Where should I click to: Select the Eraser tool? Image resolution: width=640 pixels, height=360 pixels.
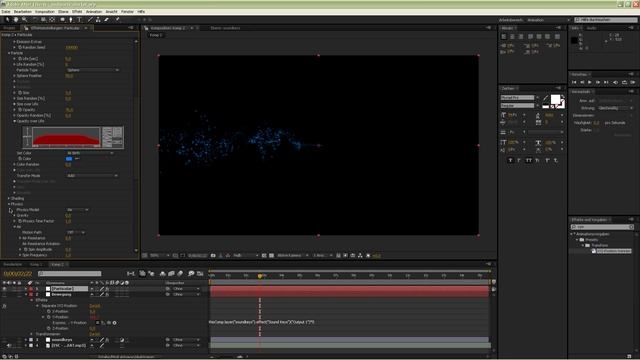(107, 19)
